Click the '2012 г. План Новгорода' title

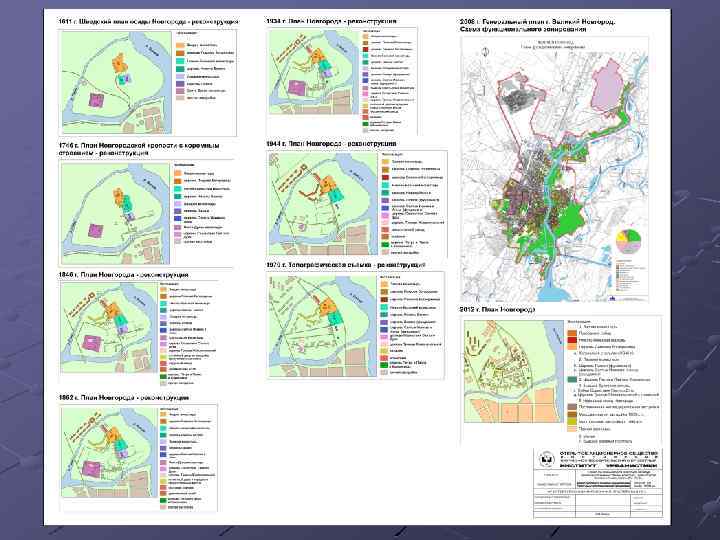497,309
